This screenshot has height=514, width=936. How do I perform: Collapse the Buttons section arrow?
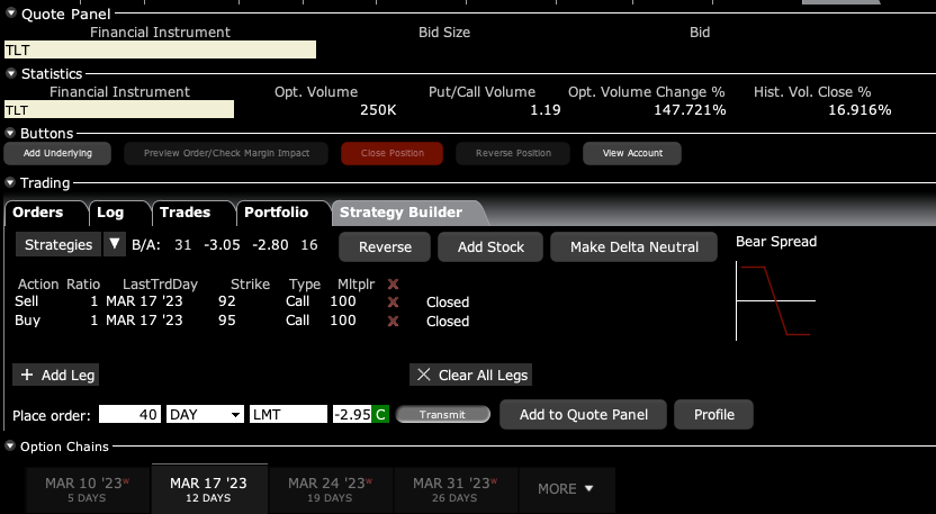(x=11, y=133)
